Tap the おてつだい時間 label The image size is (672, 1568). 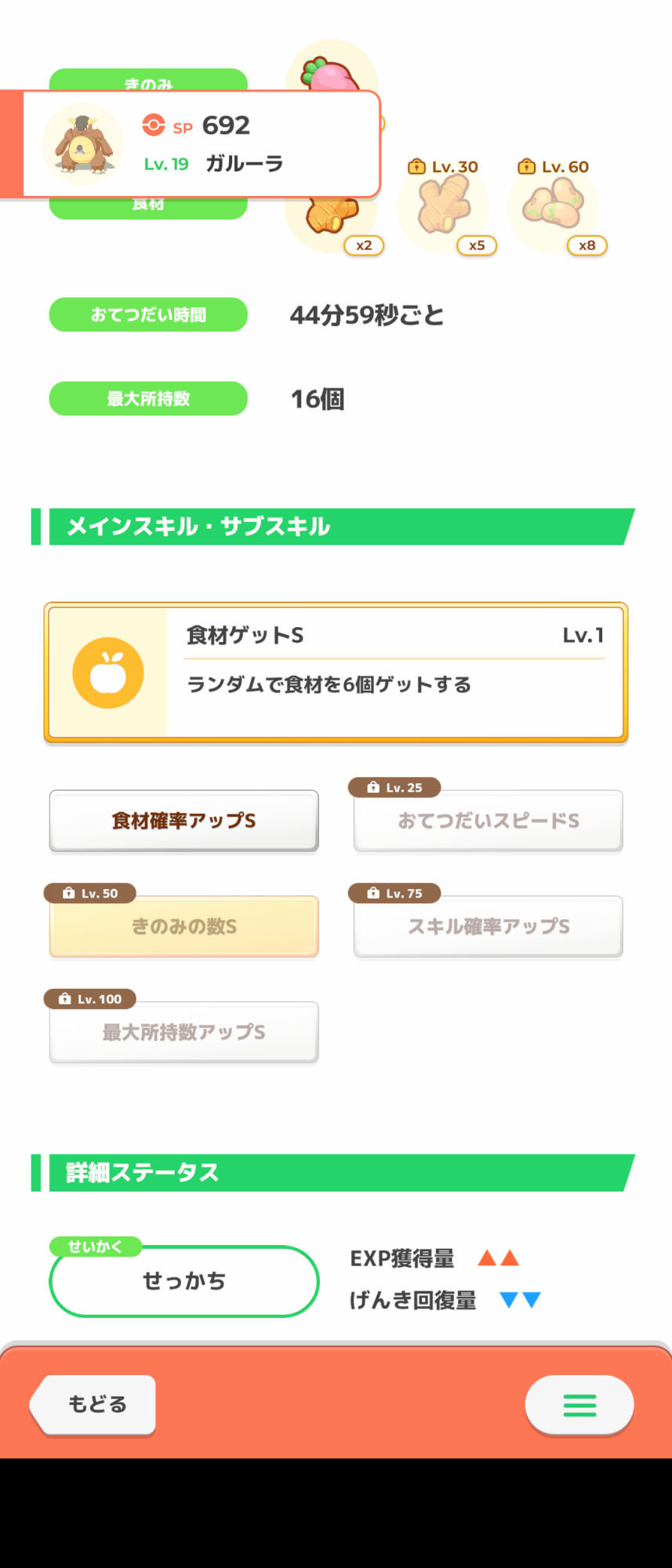click(148, 314)
